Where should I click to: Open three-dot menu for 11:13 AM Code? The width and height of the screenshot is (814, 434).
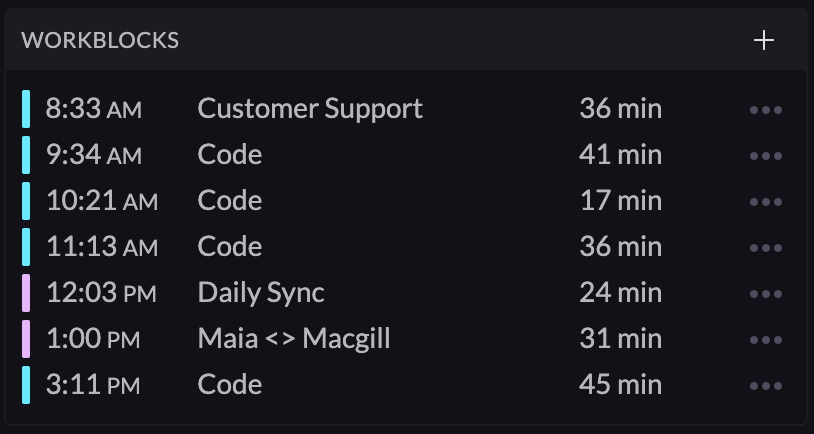point(765,247)
